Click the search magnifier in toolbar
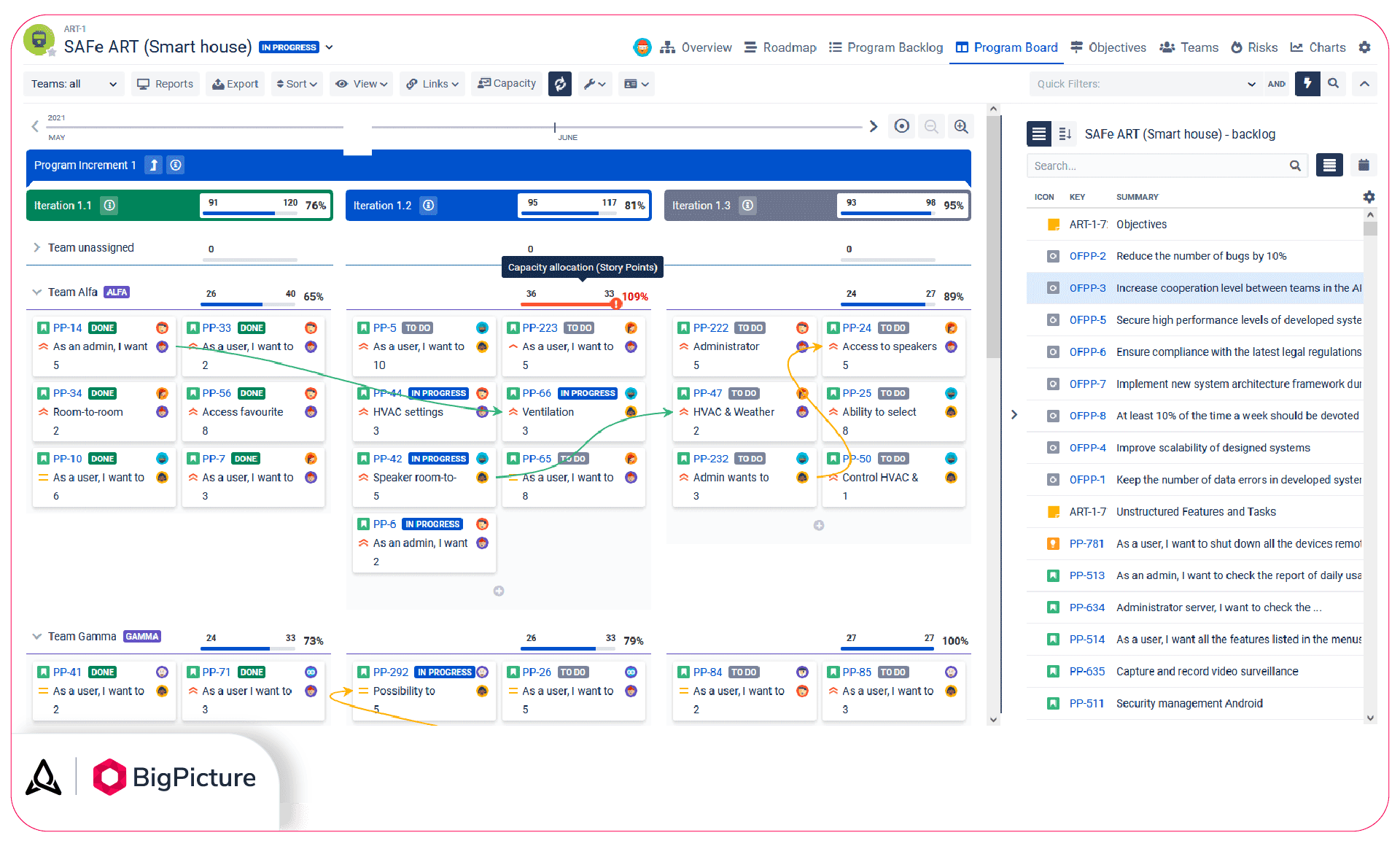This screenshot has width=1400, height=846. click(1334, 84)
